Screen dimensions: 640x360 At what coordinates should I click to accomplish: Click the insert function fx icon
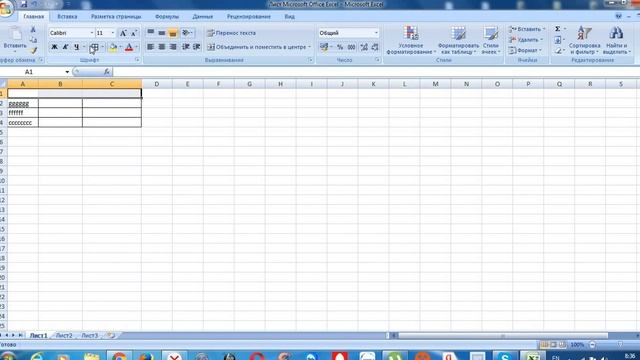107,72
